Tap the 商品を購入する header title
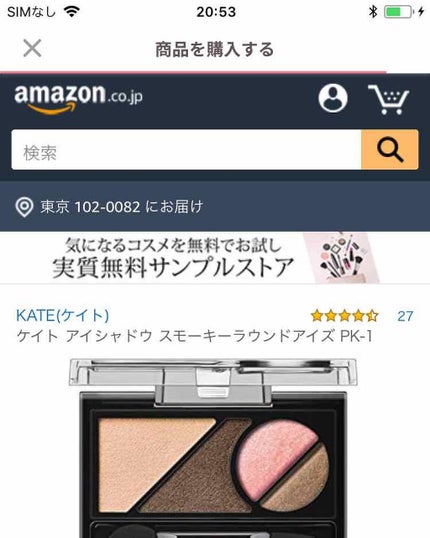This screenshot has height=538, width=430. tap(215, 49)
